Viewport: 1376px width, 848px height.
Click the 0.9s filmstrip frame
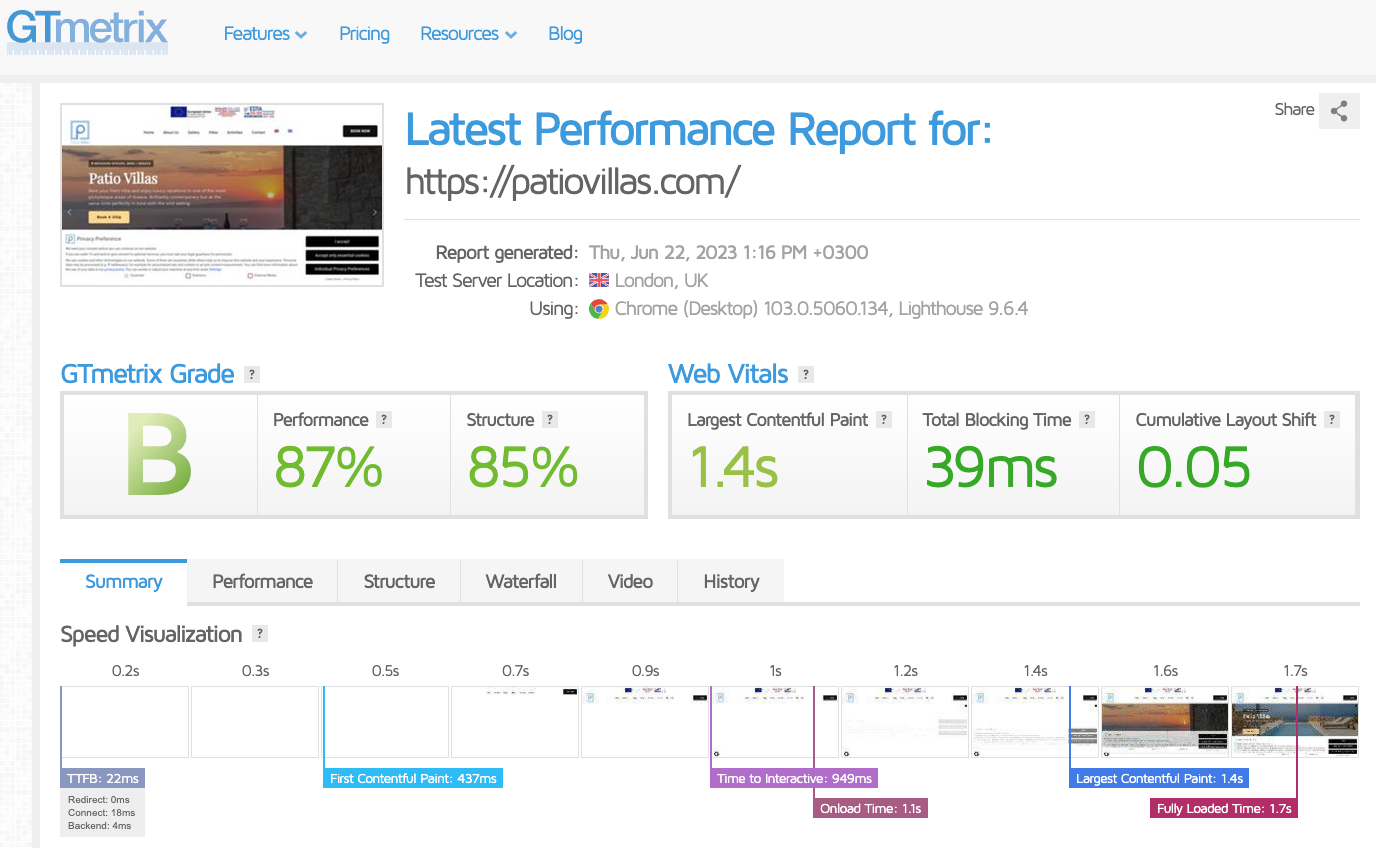pos(645,722)
